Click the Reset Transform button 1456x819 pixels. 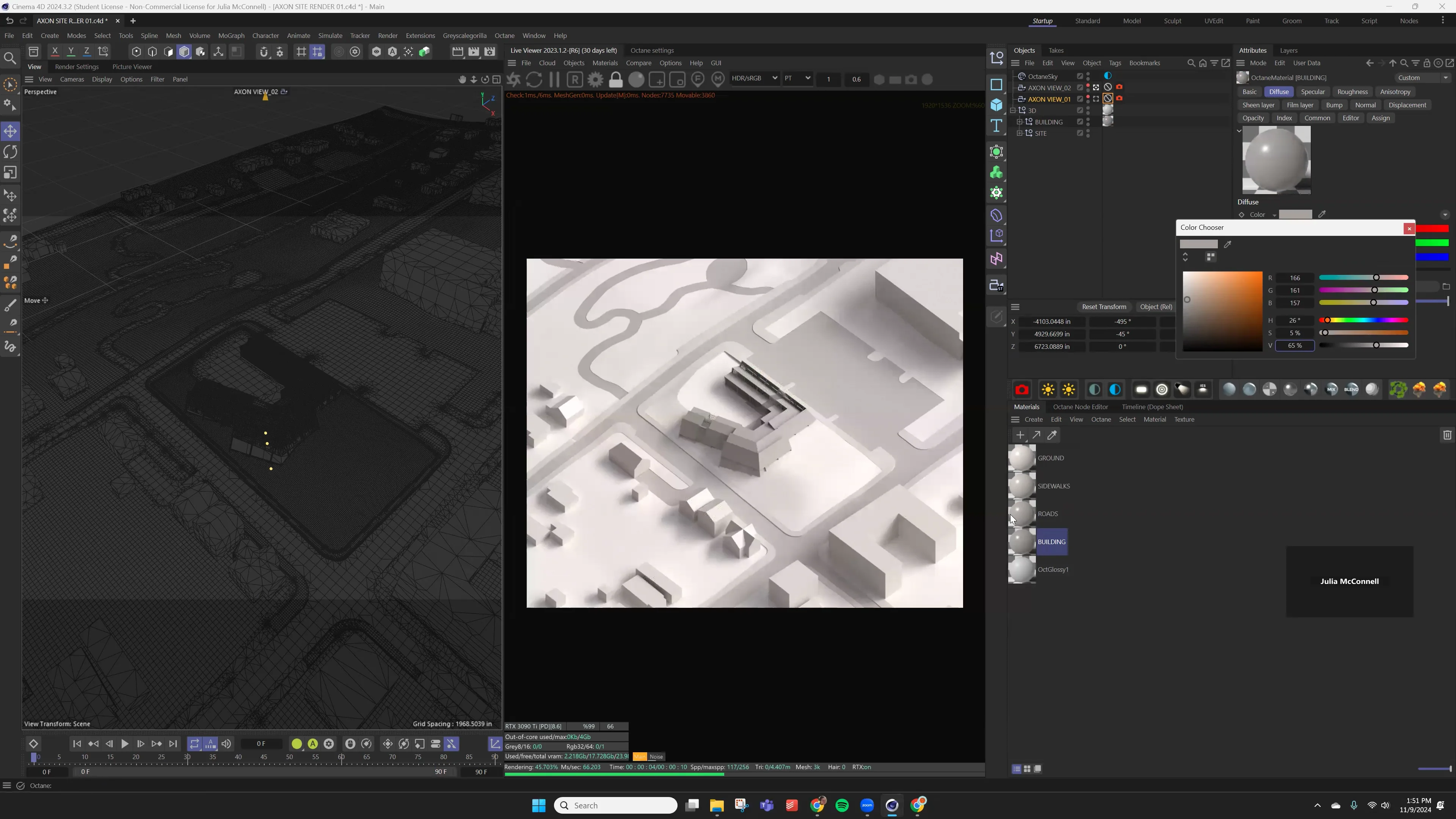pos(1104,306)
